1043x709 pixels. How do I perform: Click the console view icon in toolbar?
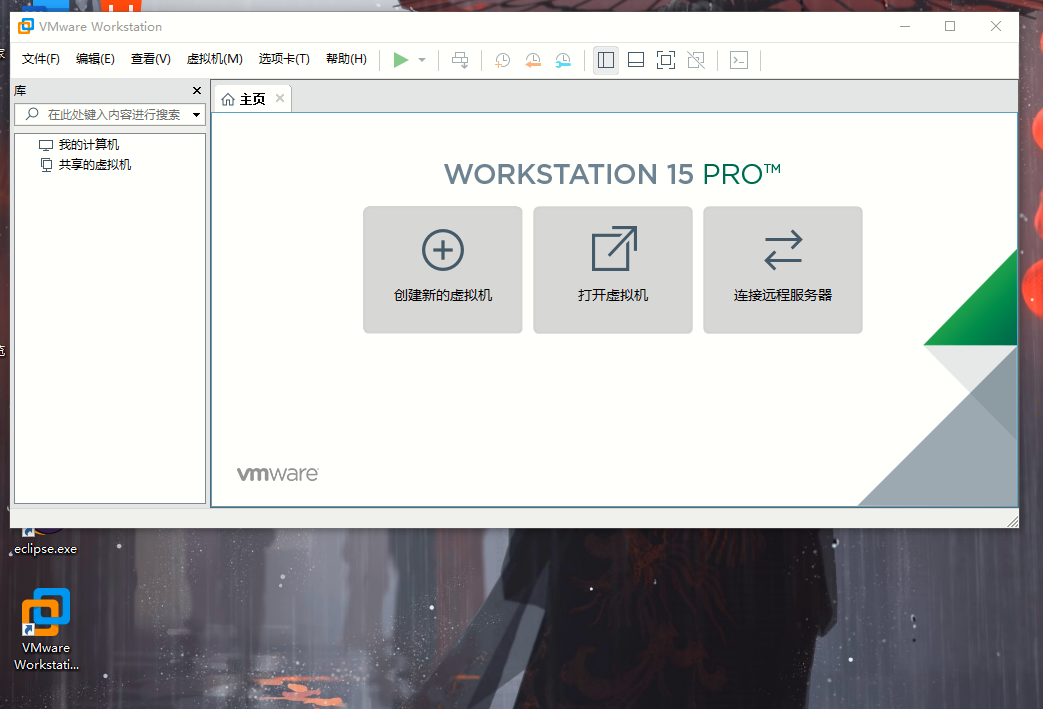click(739, 60)
